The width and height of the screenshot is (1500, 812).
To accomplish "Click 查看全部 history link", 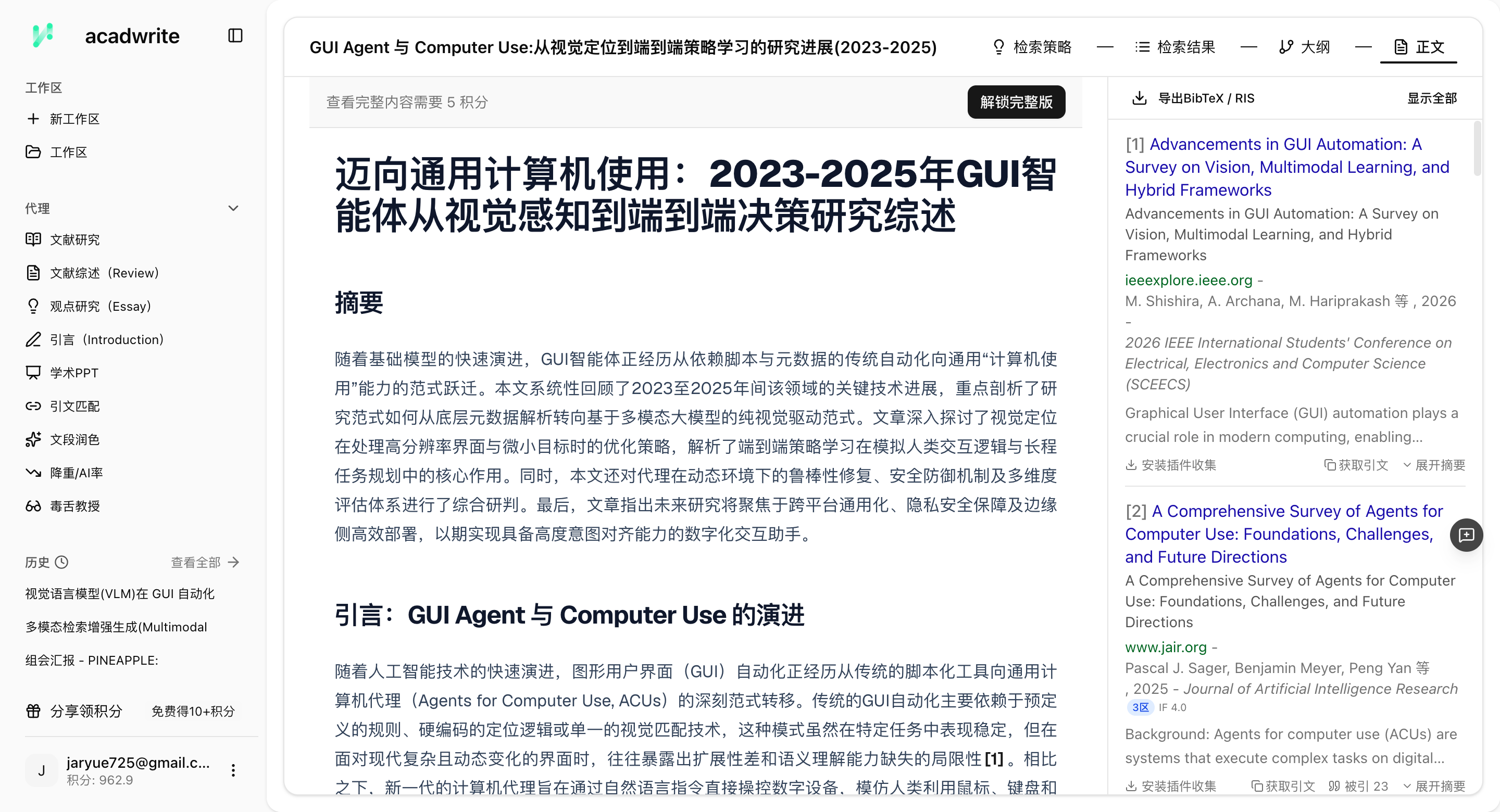I will (205, 562).
